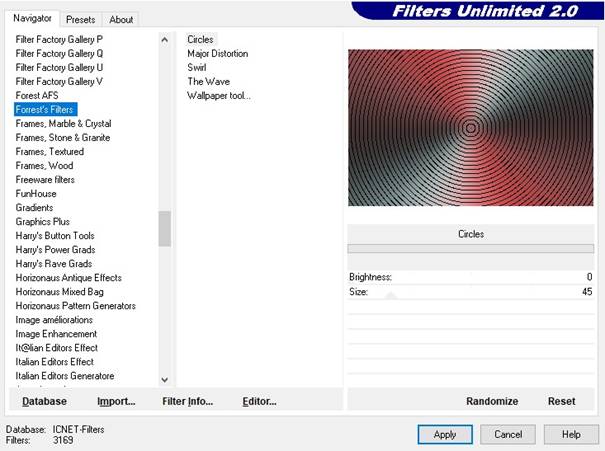Open the Presets tab
This screenshot has height=451, width=605.
[80, 19]
